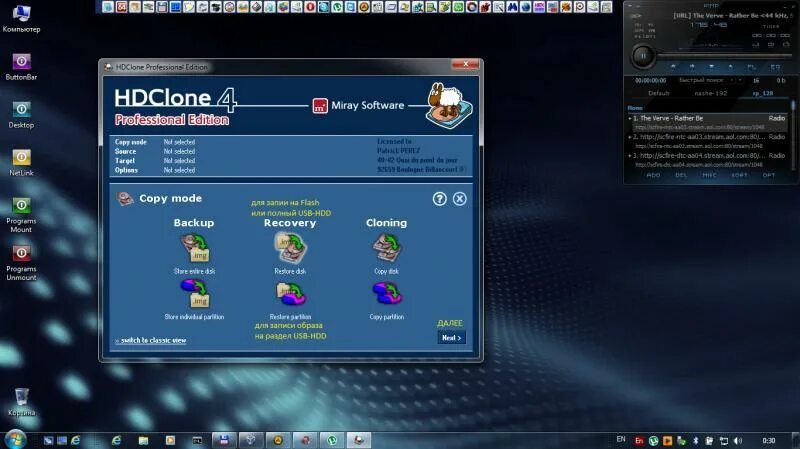Open the Programs Mount desktop icon
This screenshot has height=449, width=800.
click(x=21, y=215)
